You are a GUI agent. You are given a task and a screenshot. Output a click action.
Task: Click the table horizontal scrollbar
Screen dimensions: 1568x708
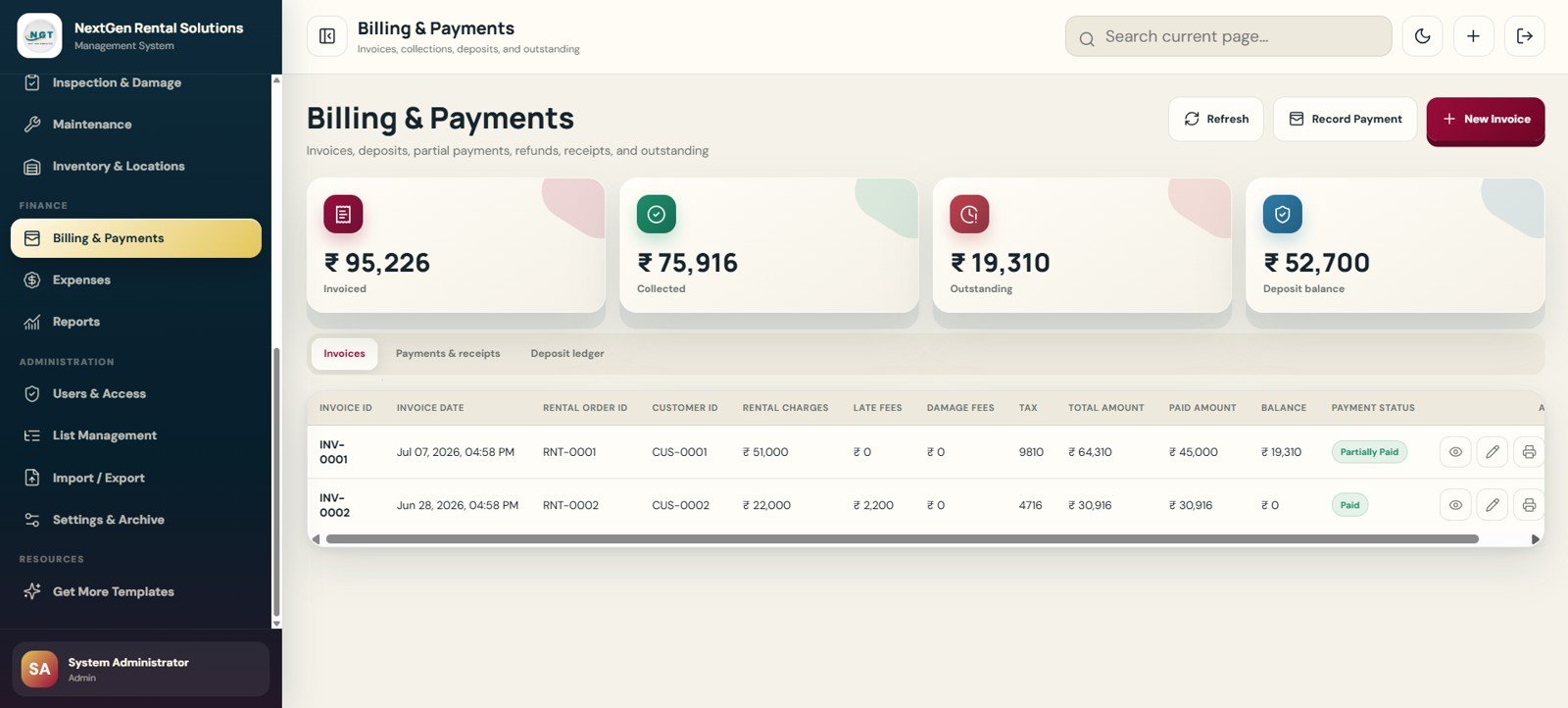(902, 539)
